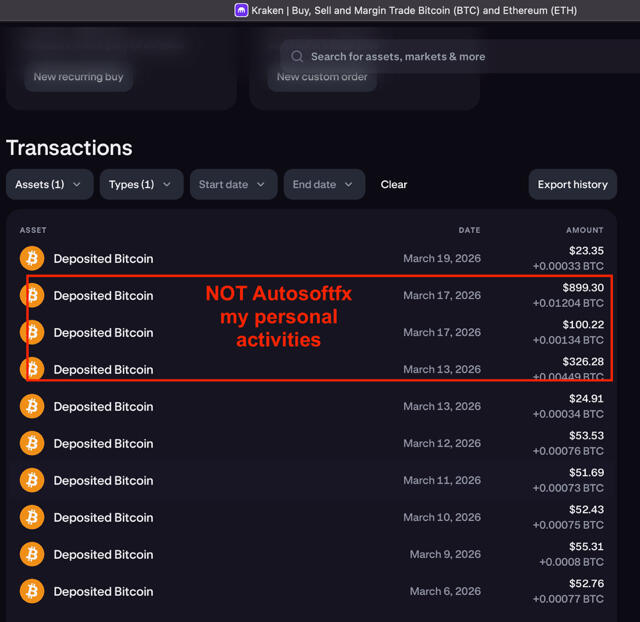Image resolution: width=640 pixels, height=622 pixels.
Task: Click Bitcoin icon on $24.91 deposit row
Action: pyautogui.click(x=32, y=406)
